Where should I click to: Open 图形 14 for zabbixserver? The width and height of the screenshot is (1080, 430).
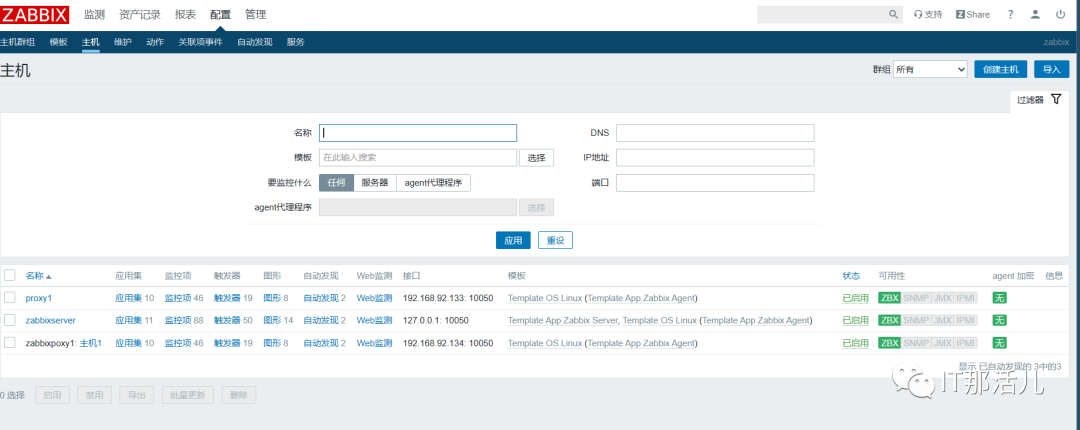tap(278, 320)
